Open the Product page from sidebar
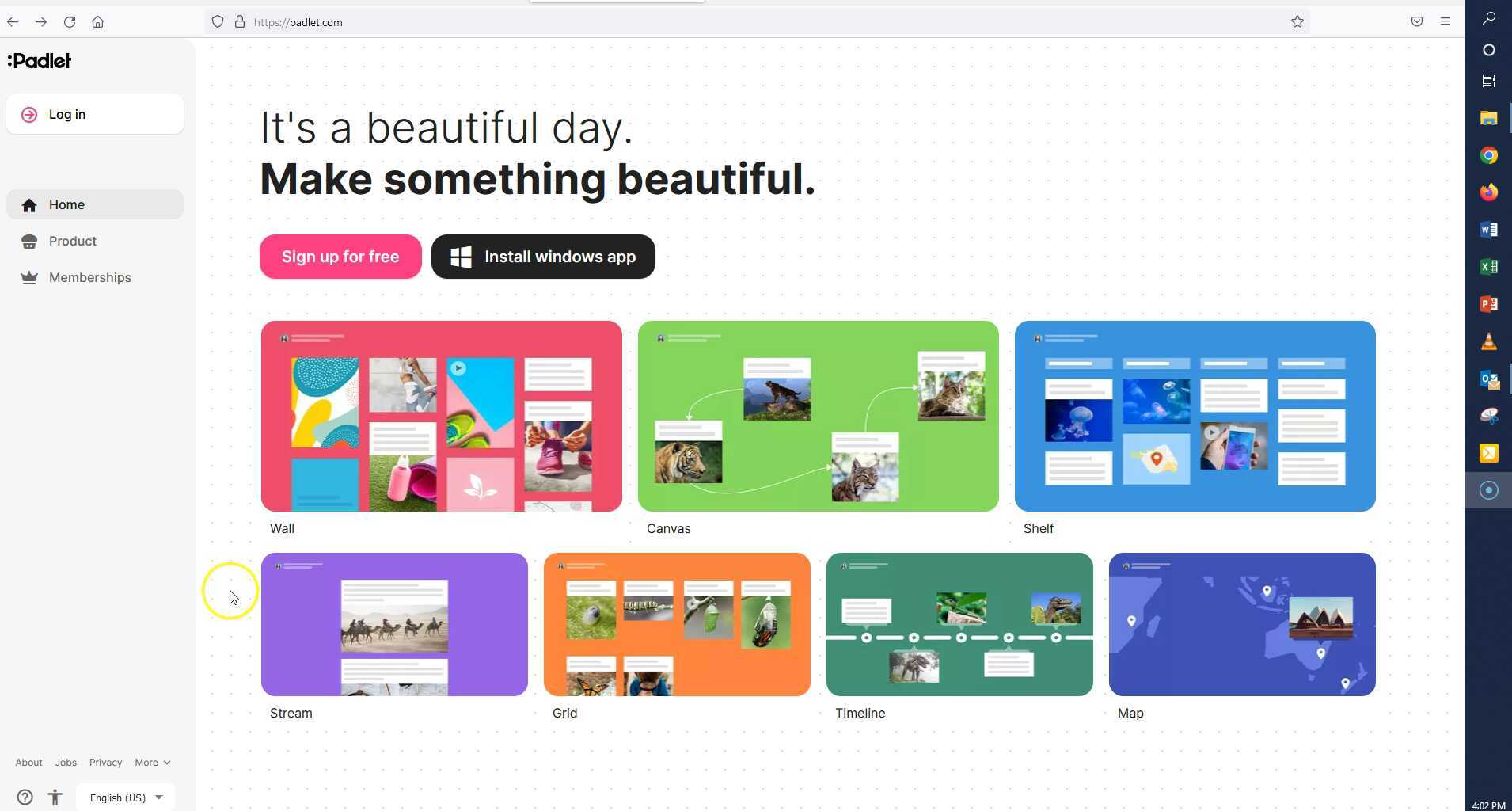Viewport: 1512px width, 811px height. pyautogui.click(x=72, y=241)
